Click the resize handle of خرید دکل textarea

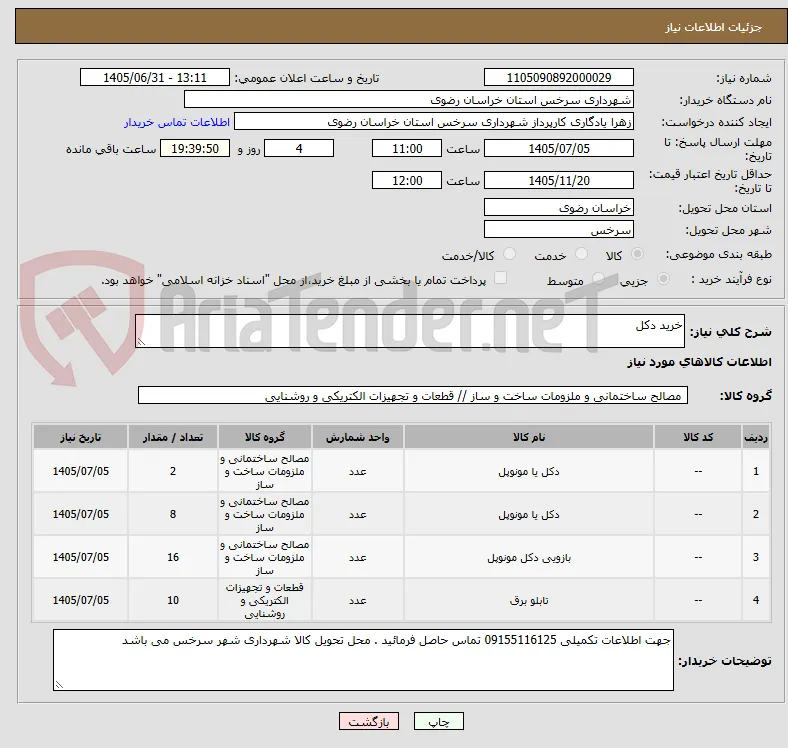point(141,342)
